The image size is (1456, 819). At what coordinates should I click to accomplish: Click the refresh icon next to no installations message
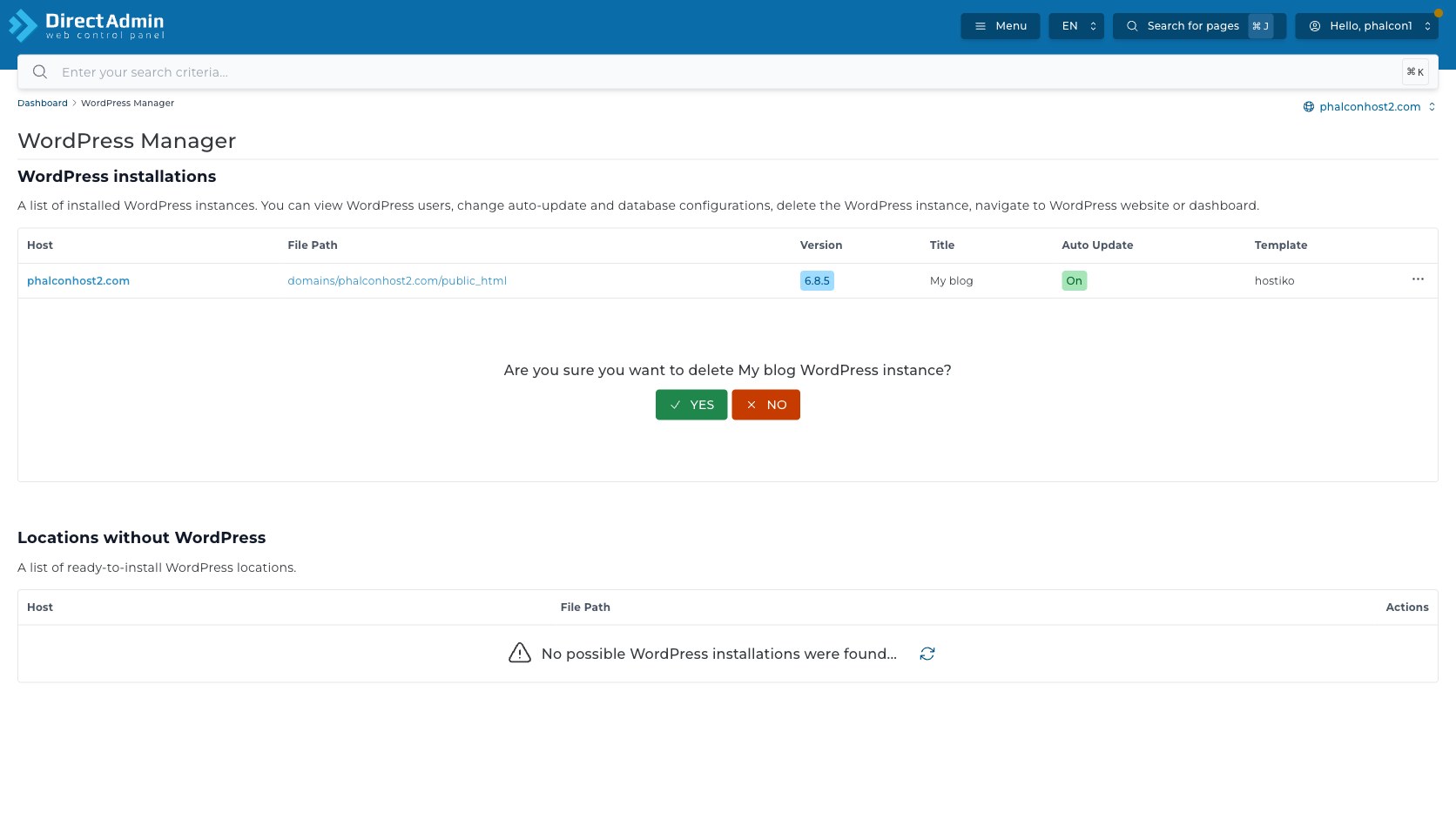[927, 654]
